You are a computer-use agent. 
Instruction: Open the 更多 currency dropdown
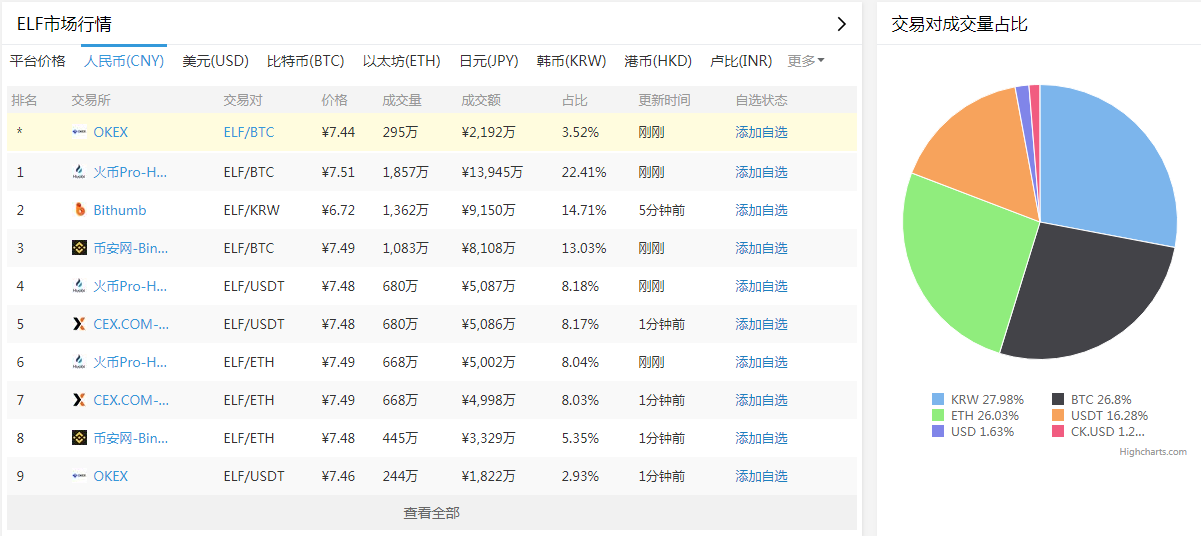[806, 61]
